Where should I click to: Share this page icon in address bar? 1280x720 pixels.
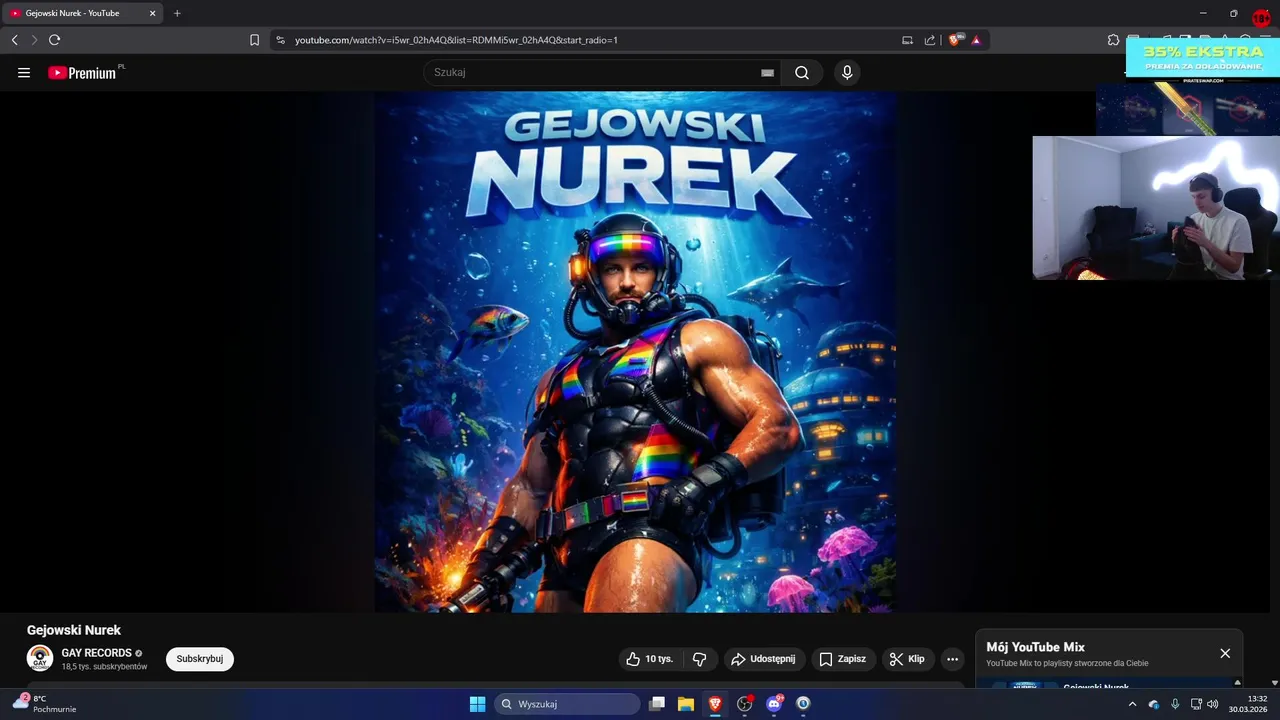pyautogui.click(x=930, y=40)
